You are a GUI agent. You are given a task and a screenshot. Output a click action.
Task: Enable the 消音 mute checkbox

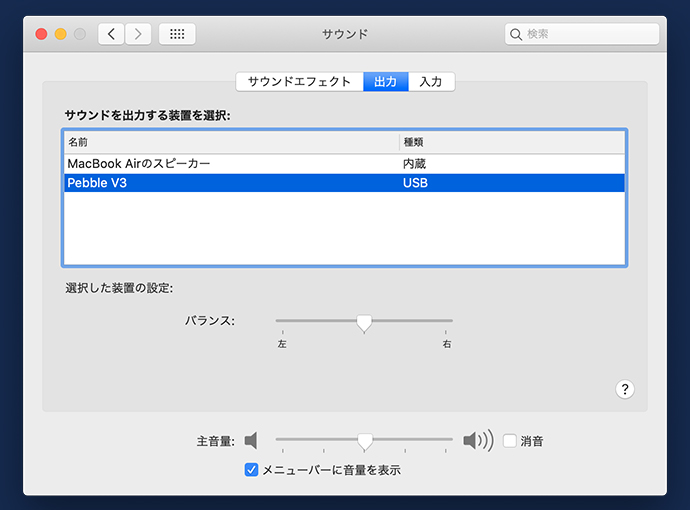[510, 441]
